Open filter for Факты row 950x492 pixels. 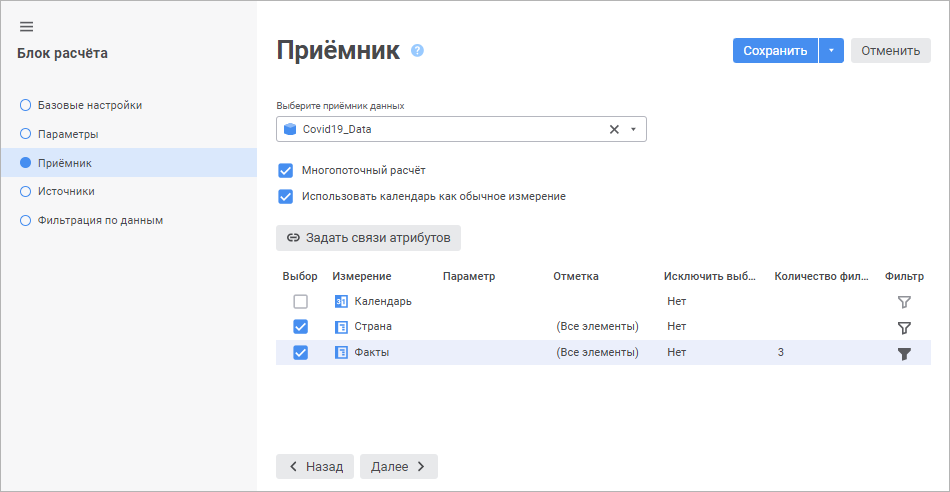coord(904,353)
